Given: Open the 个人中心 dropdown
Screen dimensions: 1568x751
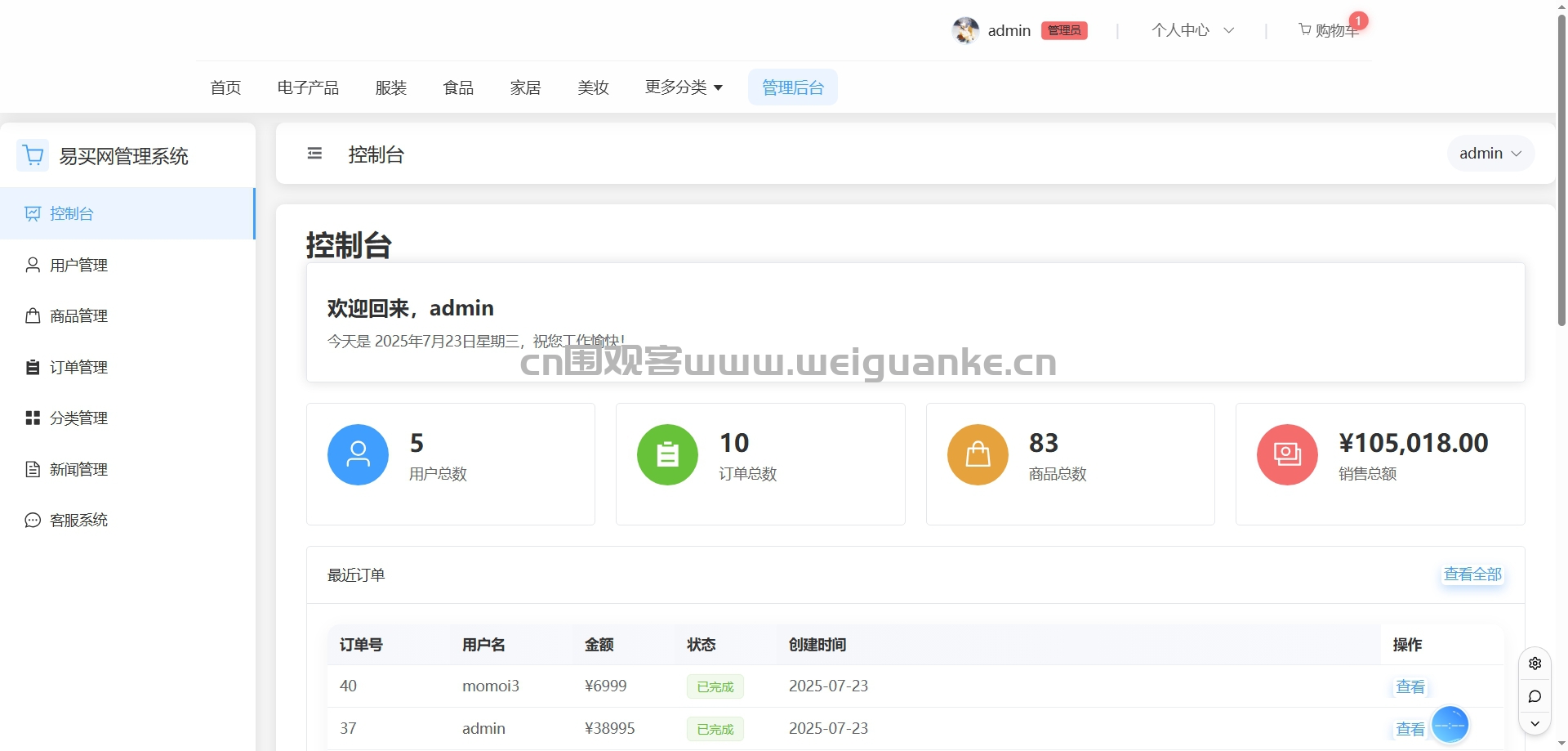Looking at the screenshot, I should click(x=1192, y=30).
